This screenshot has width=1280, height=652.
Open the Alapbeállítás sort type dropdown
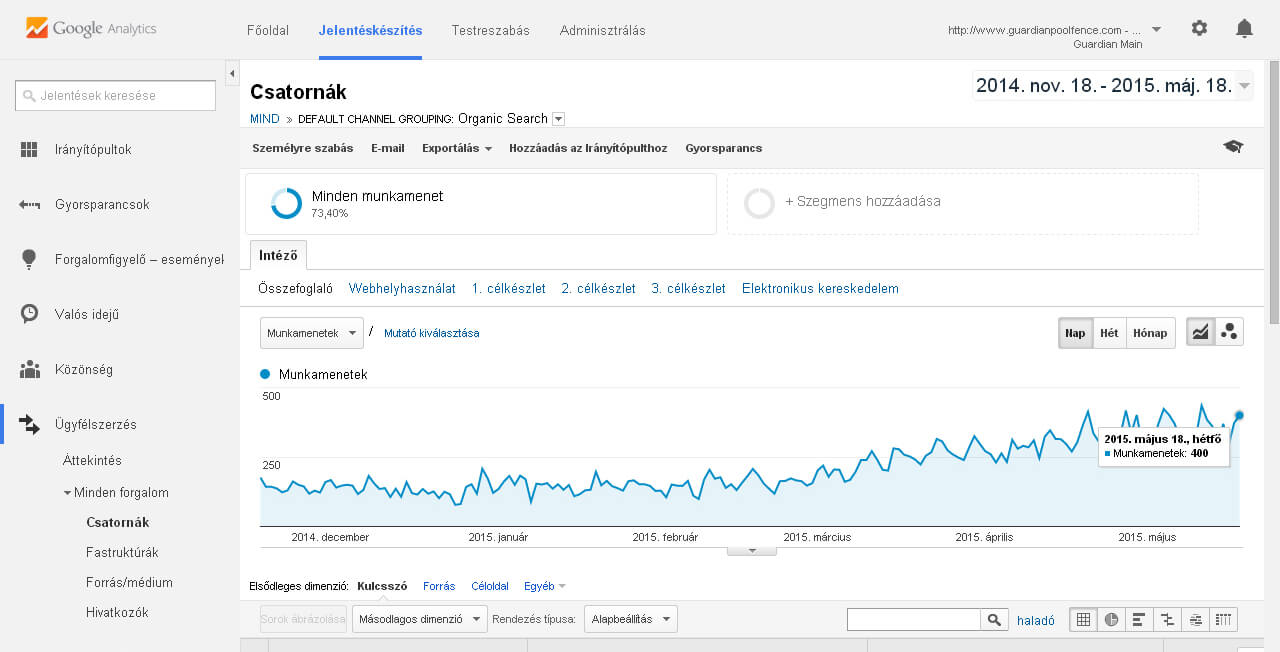click(x=630, y=619)
